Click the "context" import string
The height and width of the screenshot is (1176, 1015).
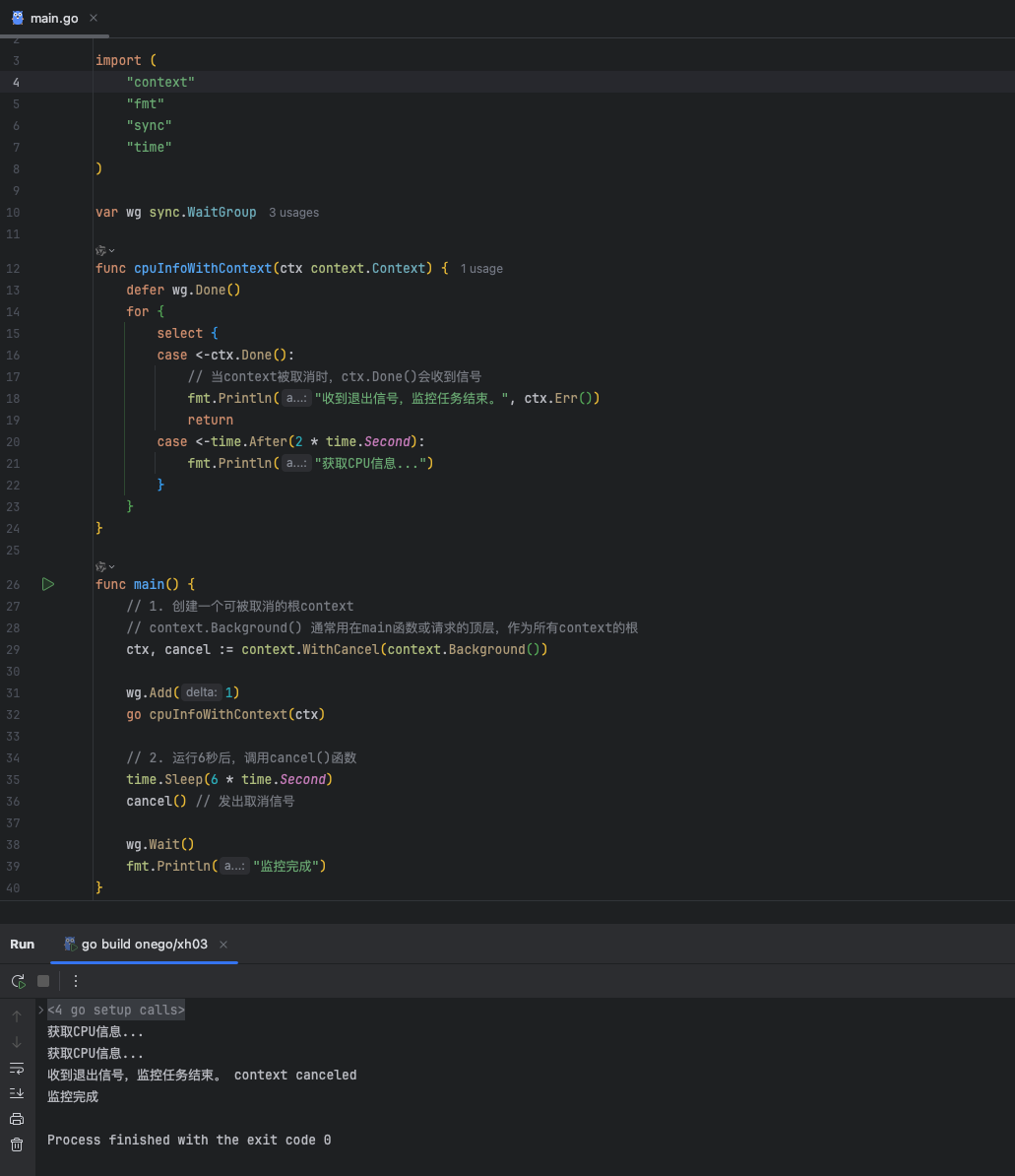160,82
